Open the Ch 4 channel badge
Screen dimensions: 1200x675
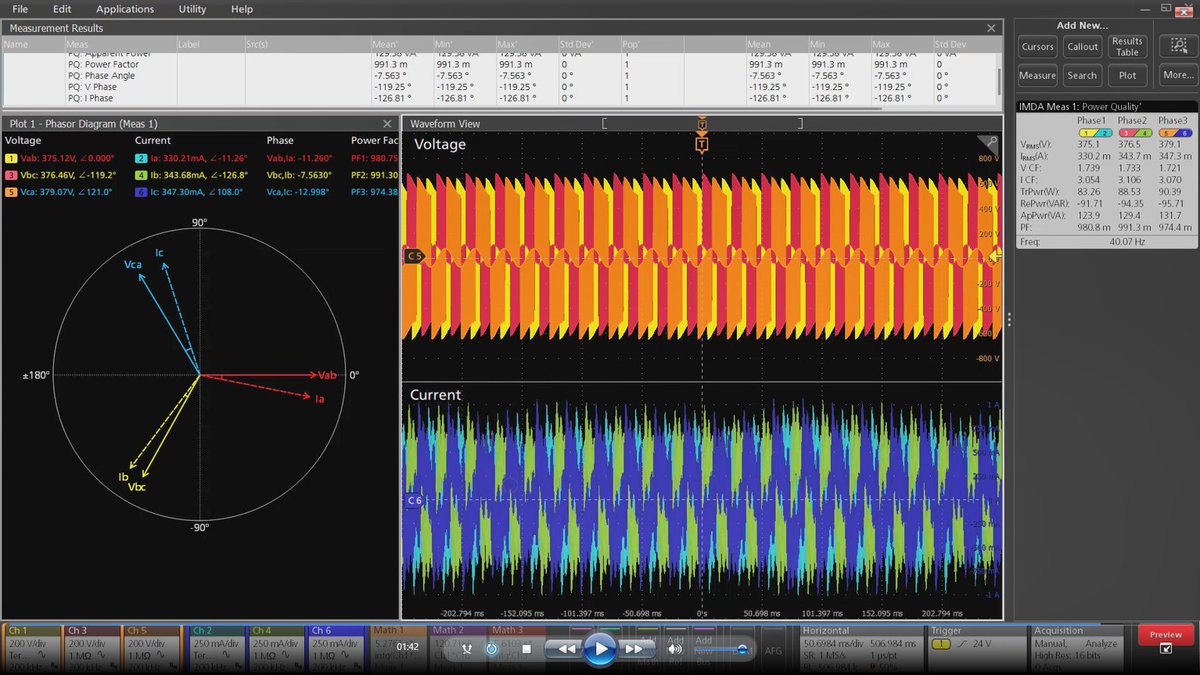(274, 649)
